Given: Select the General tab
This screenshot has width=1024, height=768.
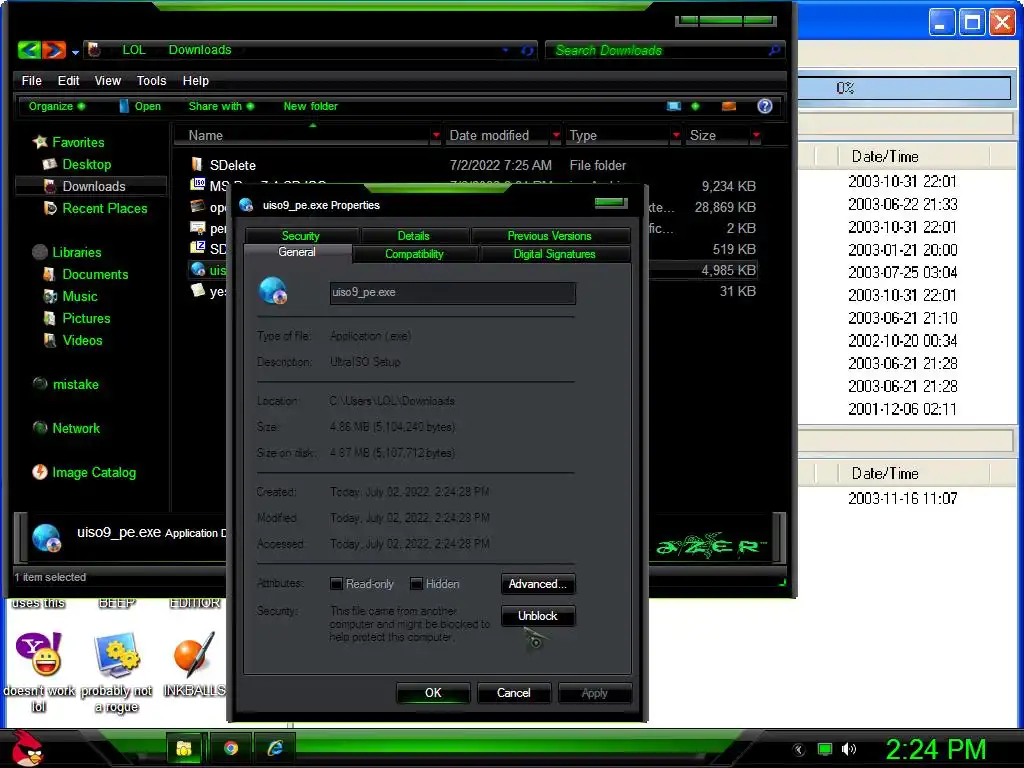Looking at the screenshot, I should tap(297, 253).
